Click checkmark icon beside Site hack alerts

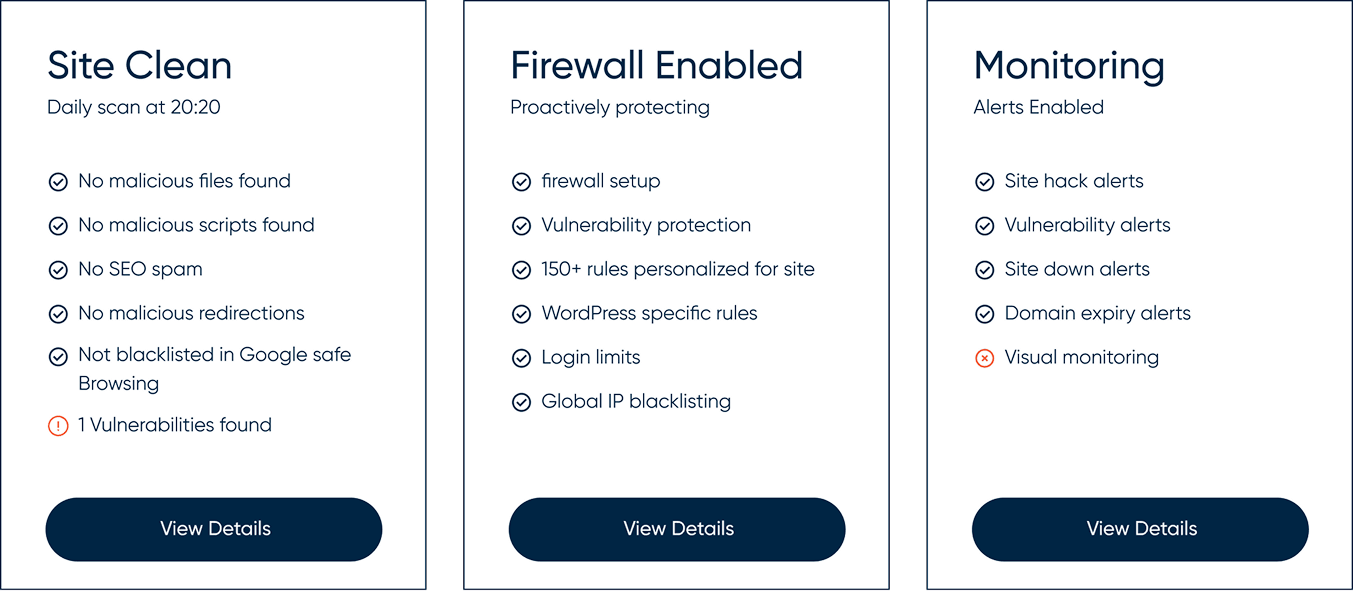click(x=984, y=182)
